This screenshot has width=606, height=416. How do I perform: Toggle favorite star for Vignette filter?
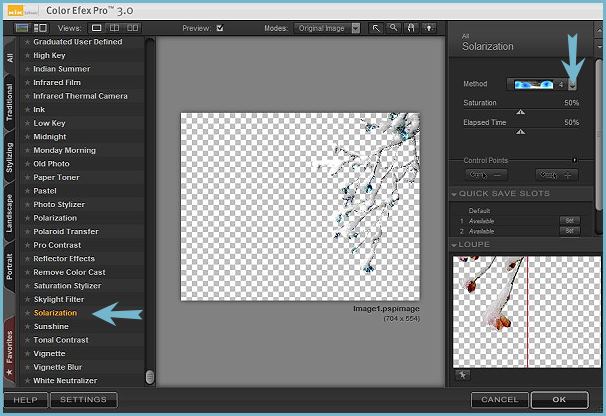[27, 354]
